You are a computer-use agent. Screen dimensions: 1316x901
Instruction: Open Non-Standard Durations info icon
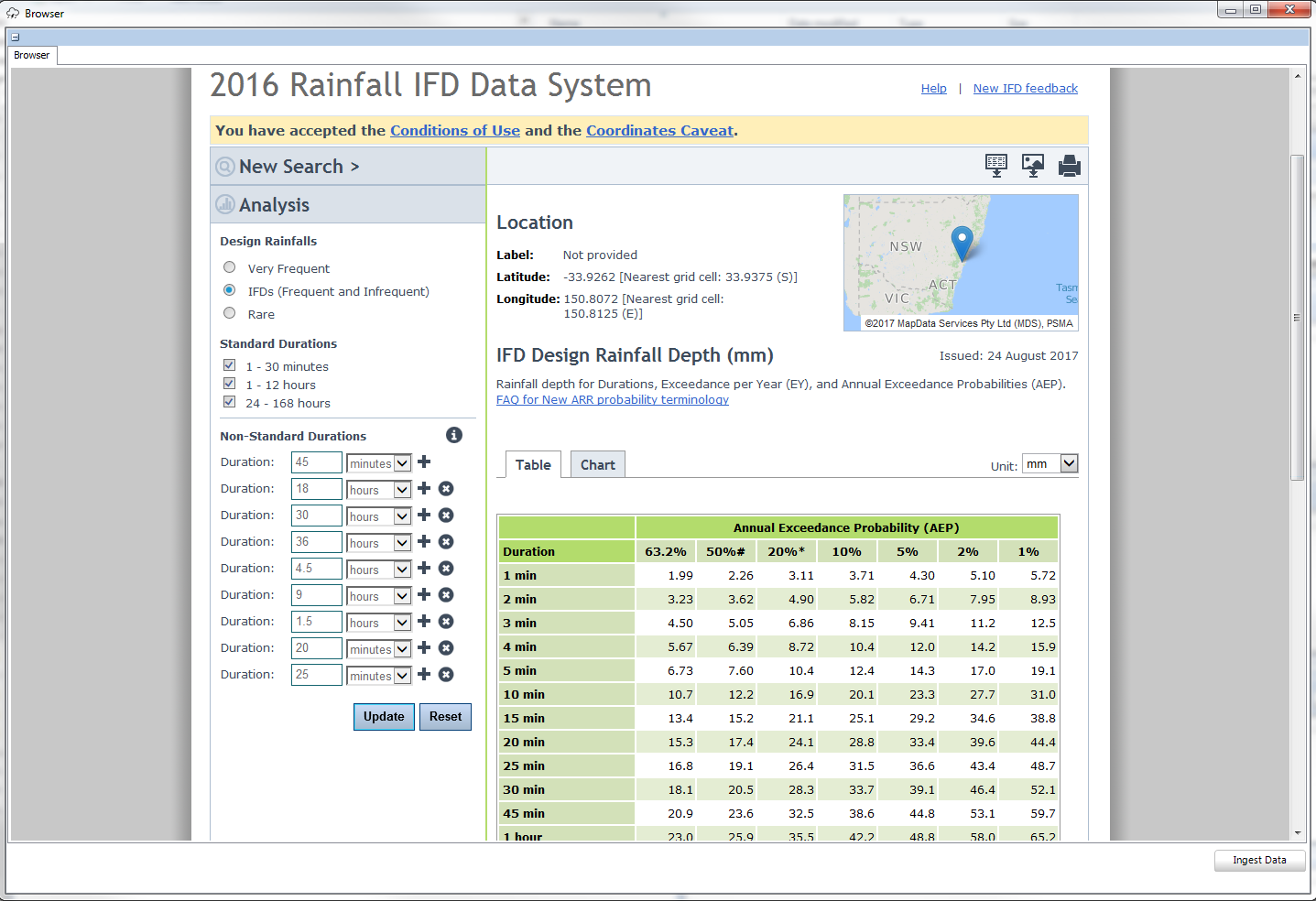[x=454, y=435]
